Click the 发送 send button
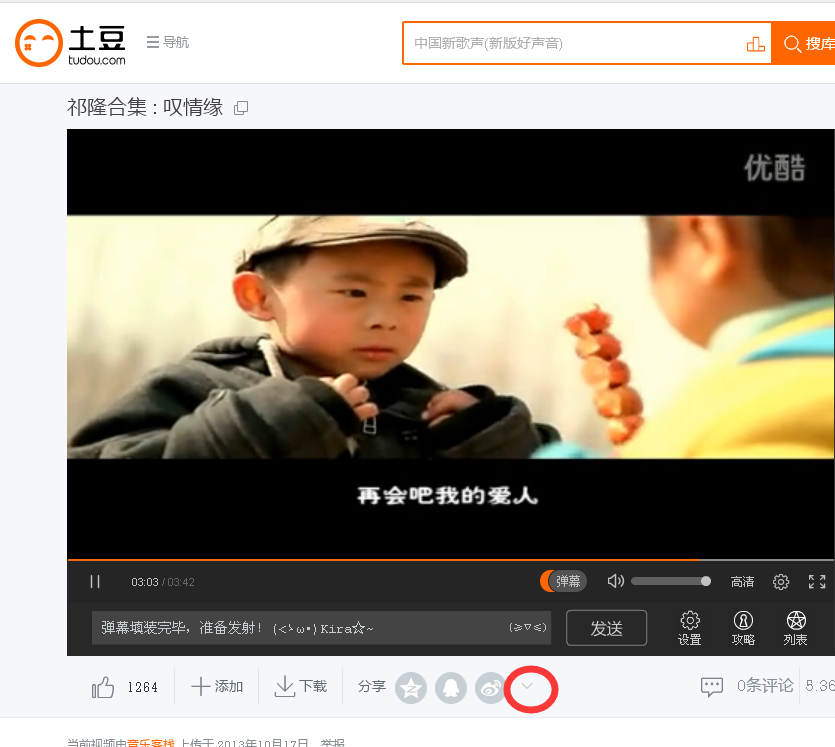The image size is (835, 747). [x=607, y=628]
